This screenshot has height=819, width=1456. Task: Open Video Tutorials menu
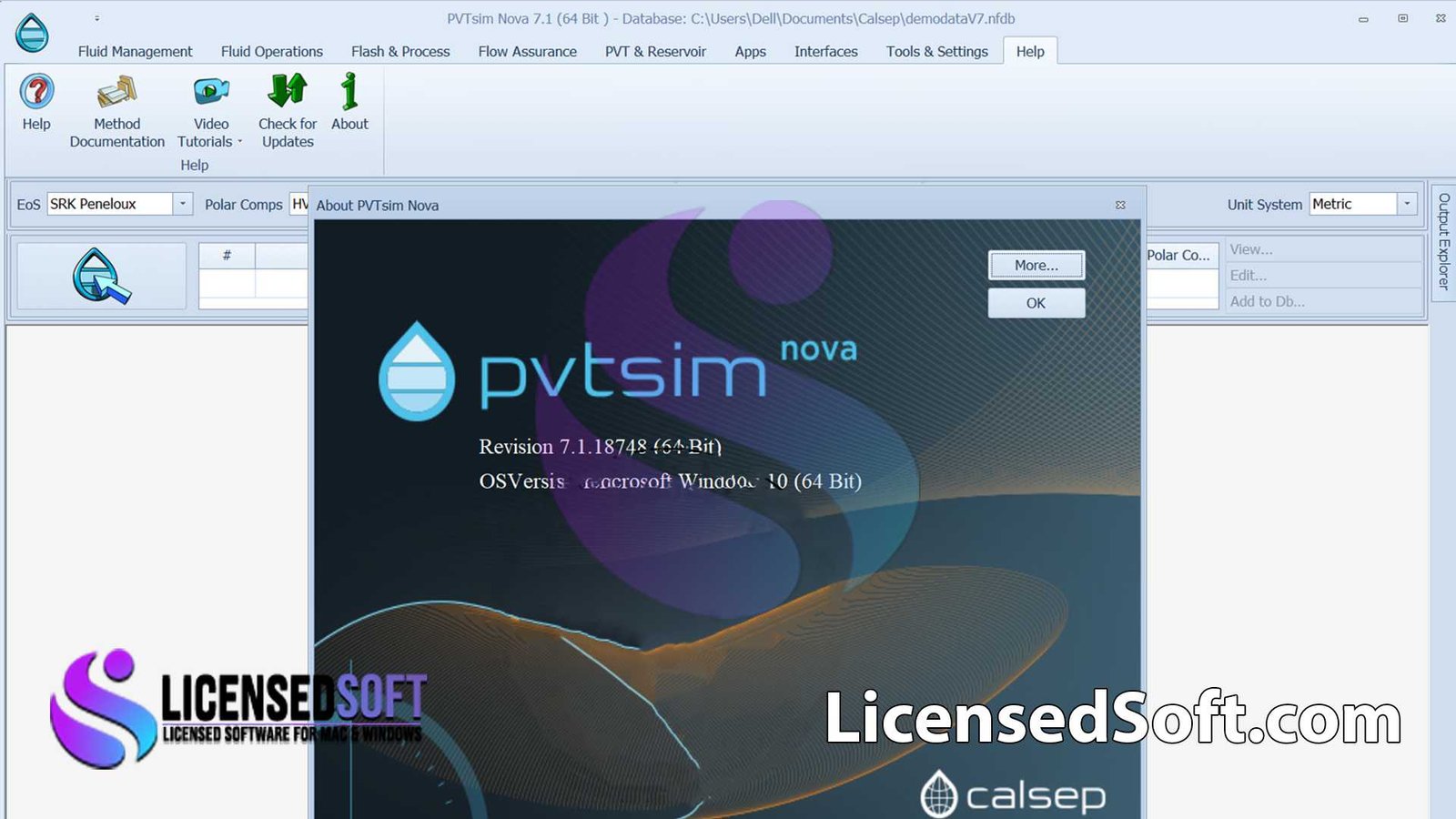click(210, 111)
